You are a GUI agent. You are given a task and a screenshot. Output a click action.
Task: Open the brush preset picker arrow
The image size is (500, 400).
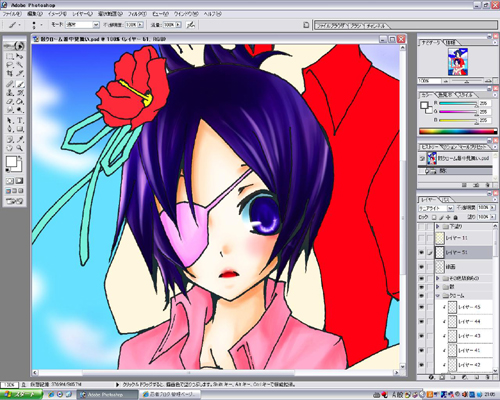[42, 25]
